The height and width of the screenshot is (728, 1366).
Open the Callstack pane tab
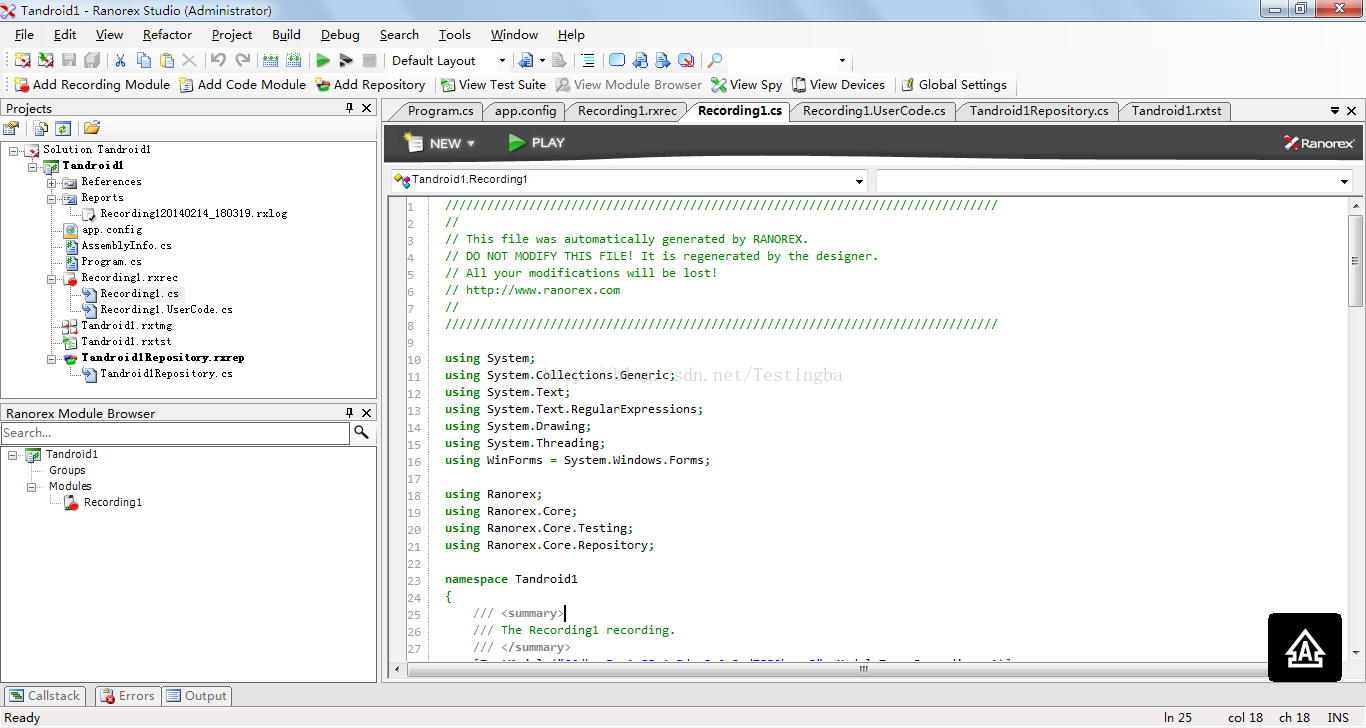pos(45,696)
